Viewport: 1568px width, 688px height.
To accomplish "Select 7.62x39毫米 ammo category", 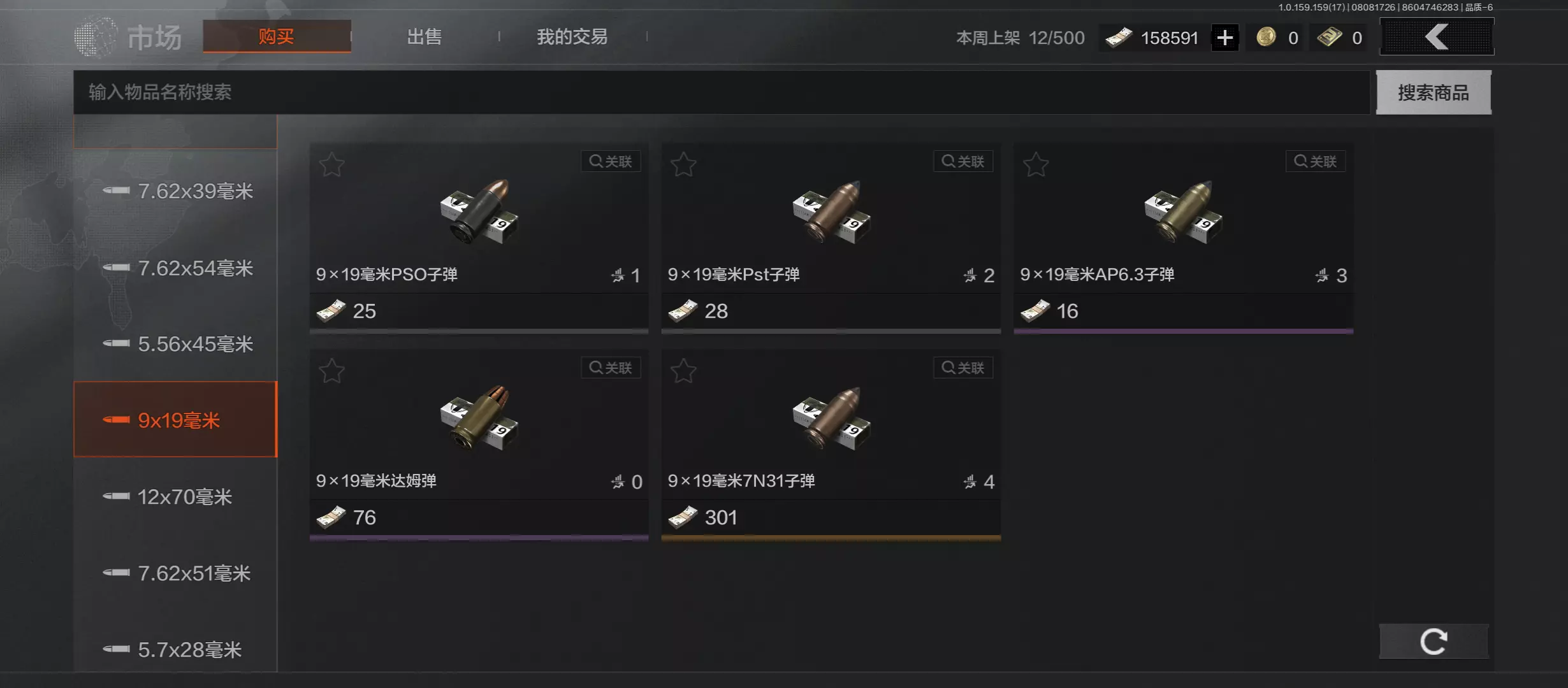I will (x=176, y=191).
